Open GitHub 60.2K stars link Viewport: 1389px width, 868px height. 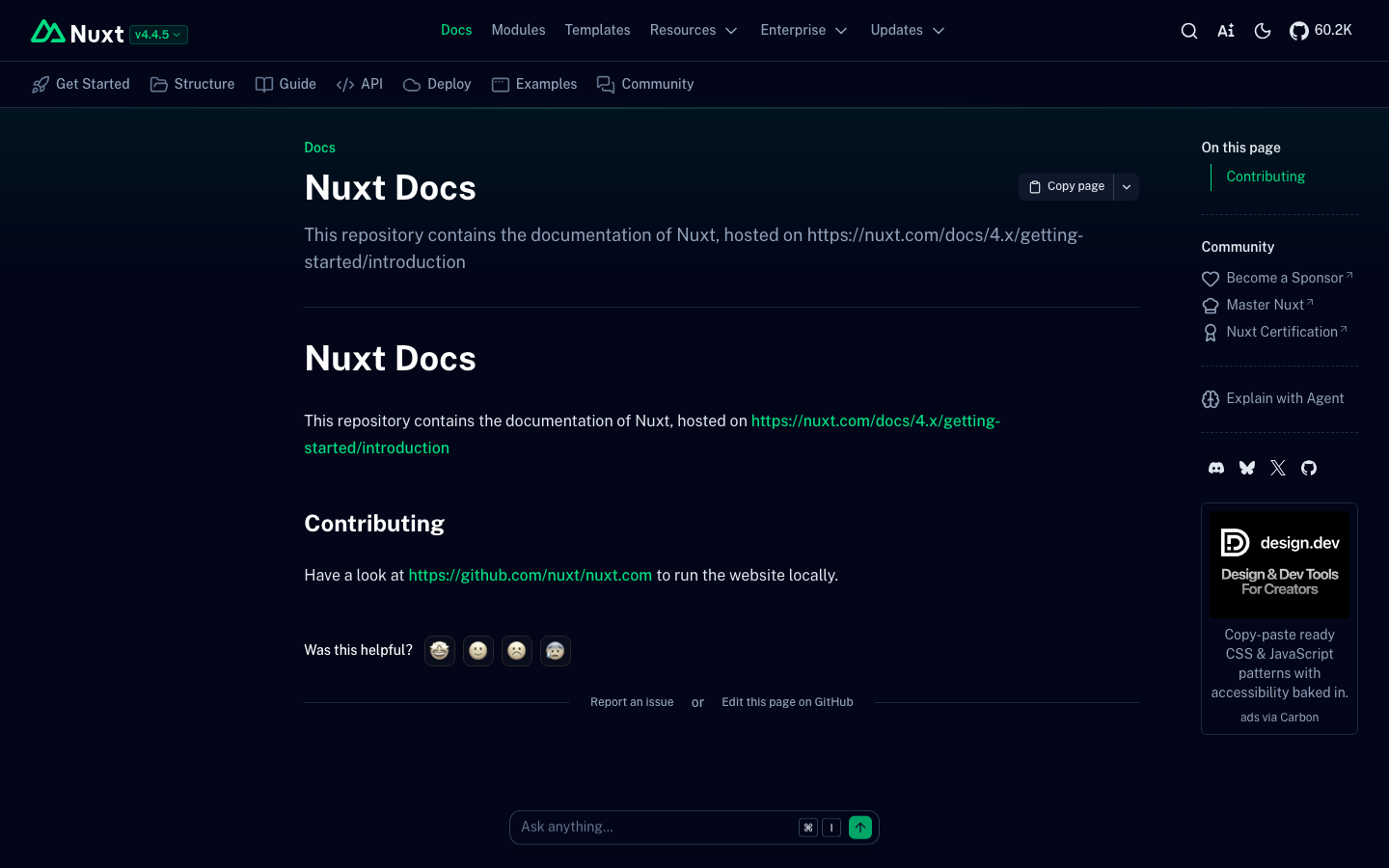tap(1321, 31)
